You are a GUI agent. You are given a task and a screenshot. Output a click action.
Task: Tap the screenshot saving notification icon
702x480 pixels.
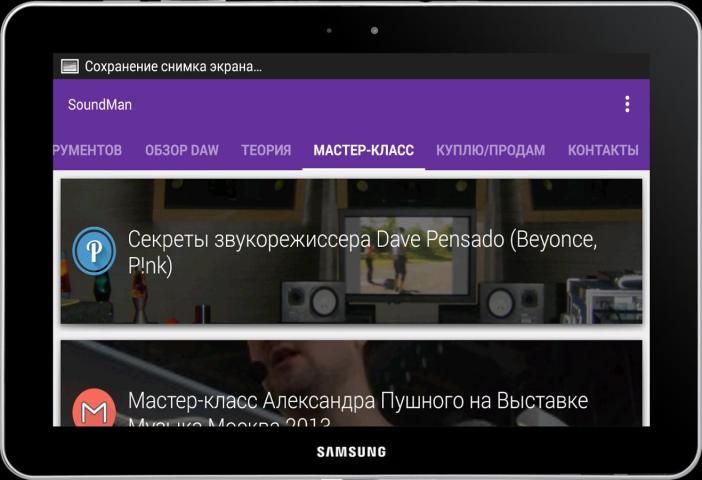pyautogui.click(x=69, y=67)
